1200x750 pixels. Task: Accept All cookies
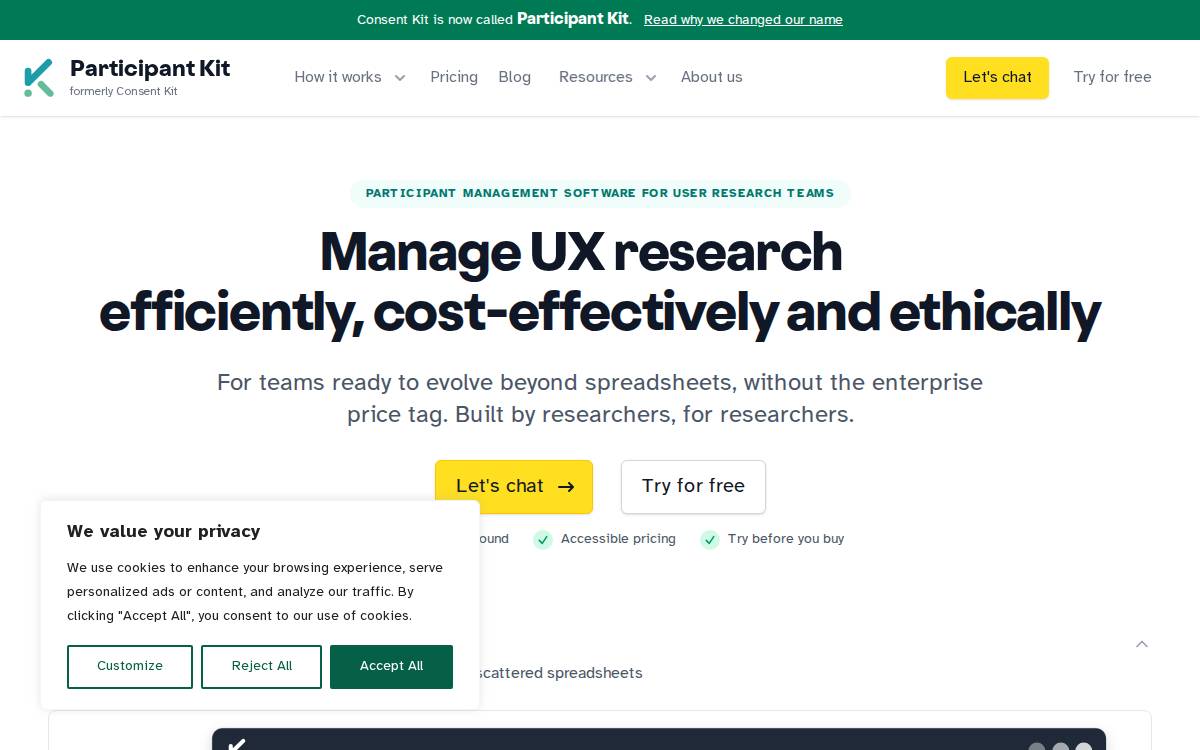coord(391,666)
